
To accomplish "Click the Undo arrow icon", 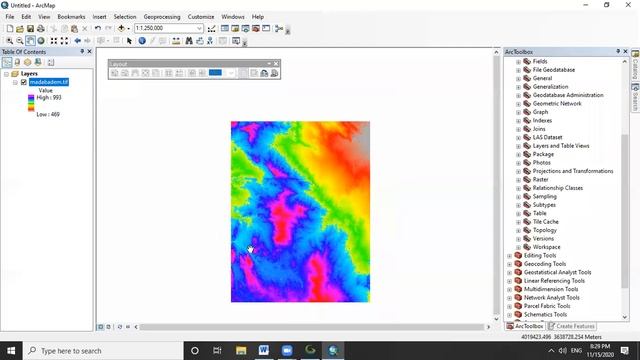I will [98, 29].
